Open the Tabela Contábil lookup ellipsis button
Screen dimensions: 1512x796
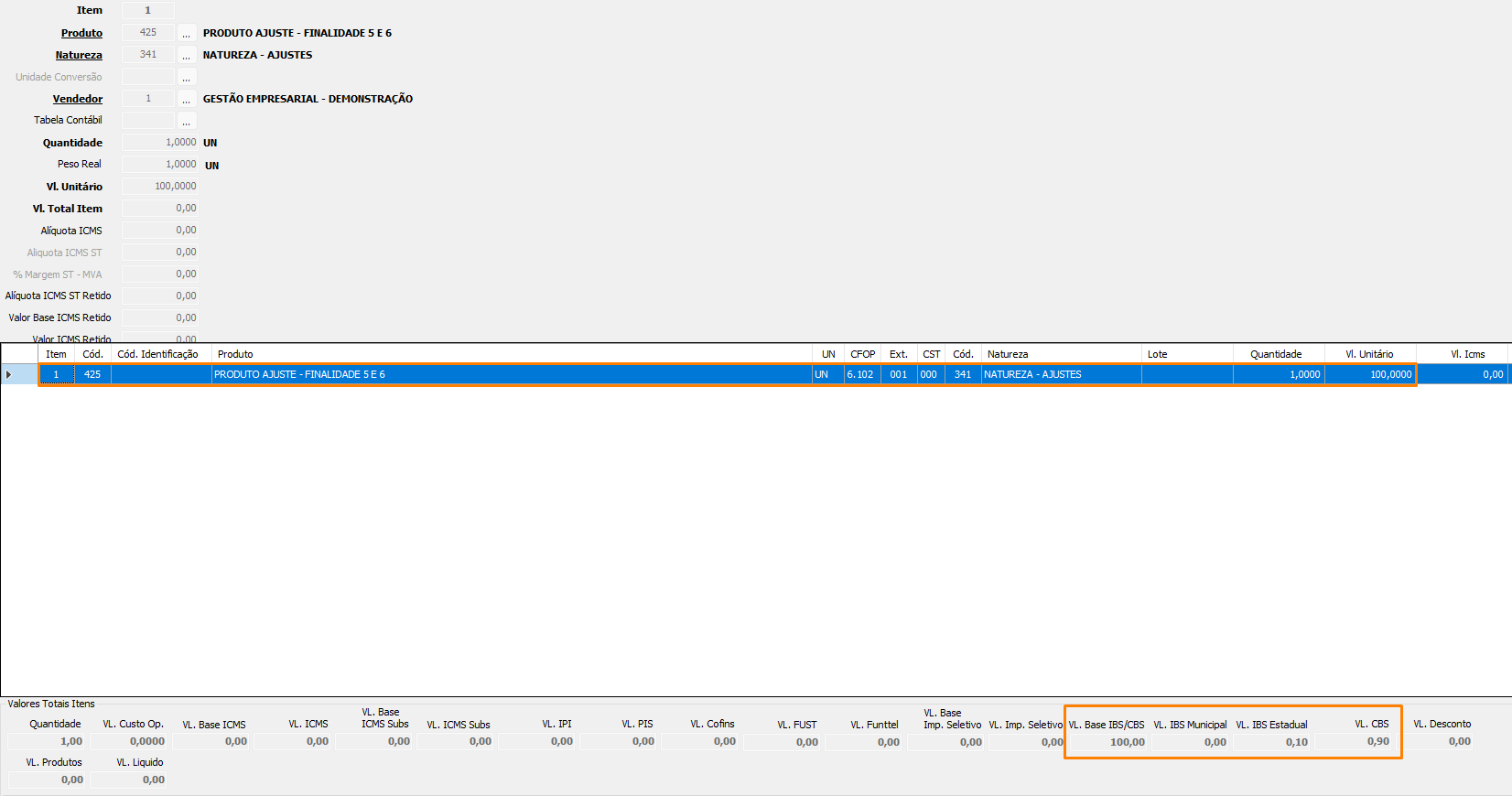(x=186, y=121)
